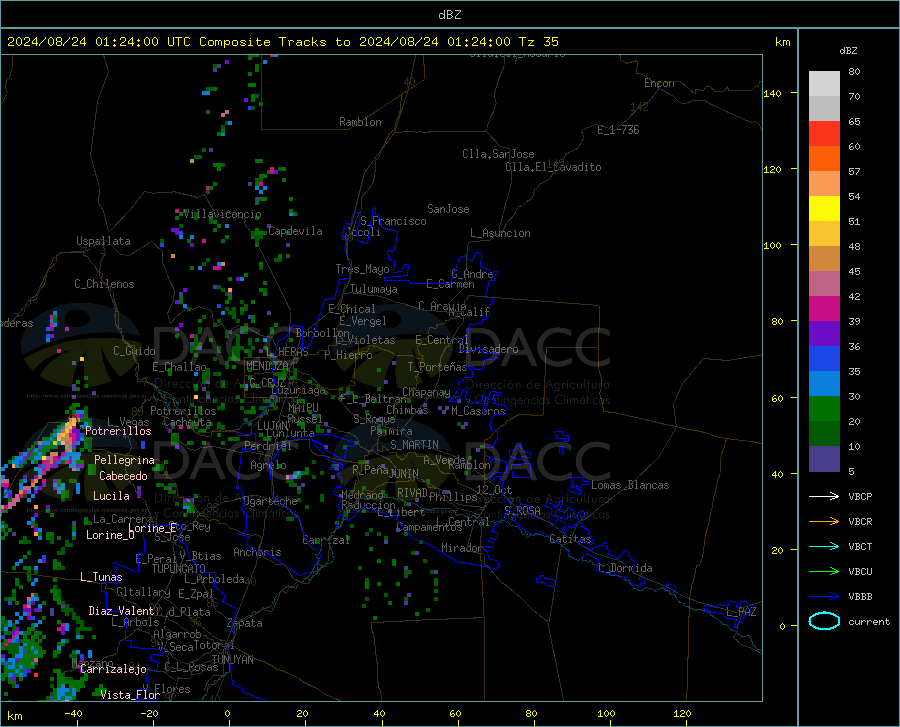Select the red 65 dBZ color swatch

tap(824, 134)
